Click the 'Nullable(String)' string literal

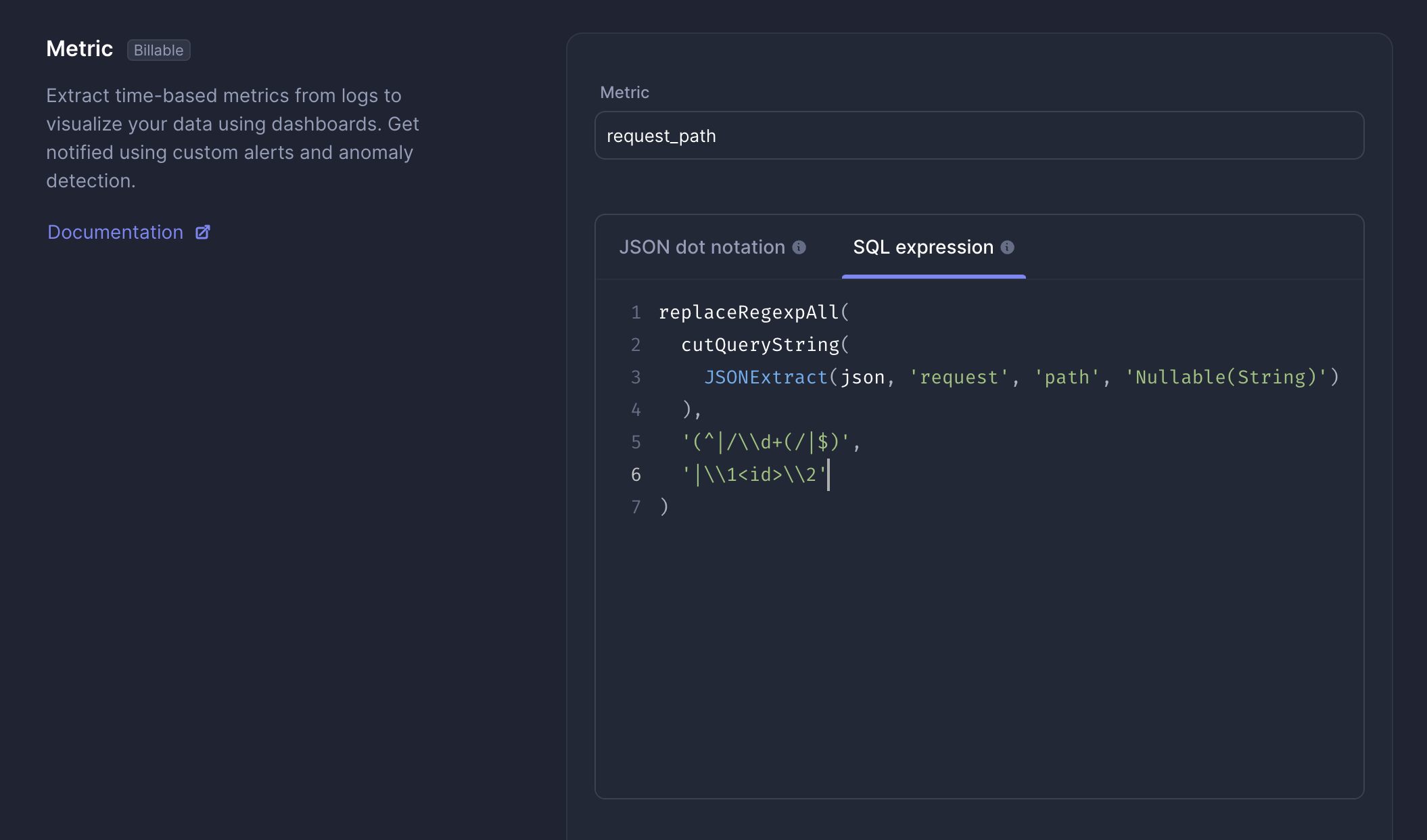tap(1225, 377)
